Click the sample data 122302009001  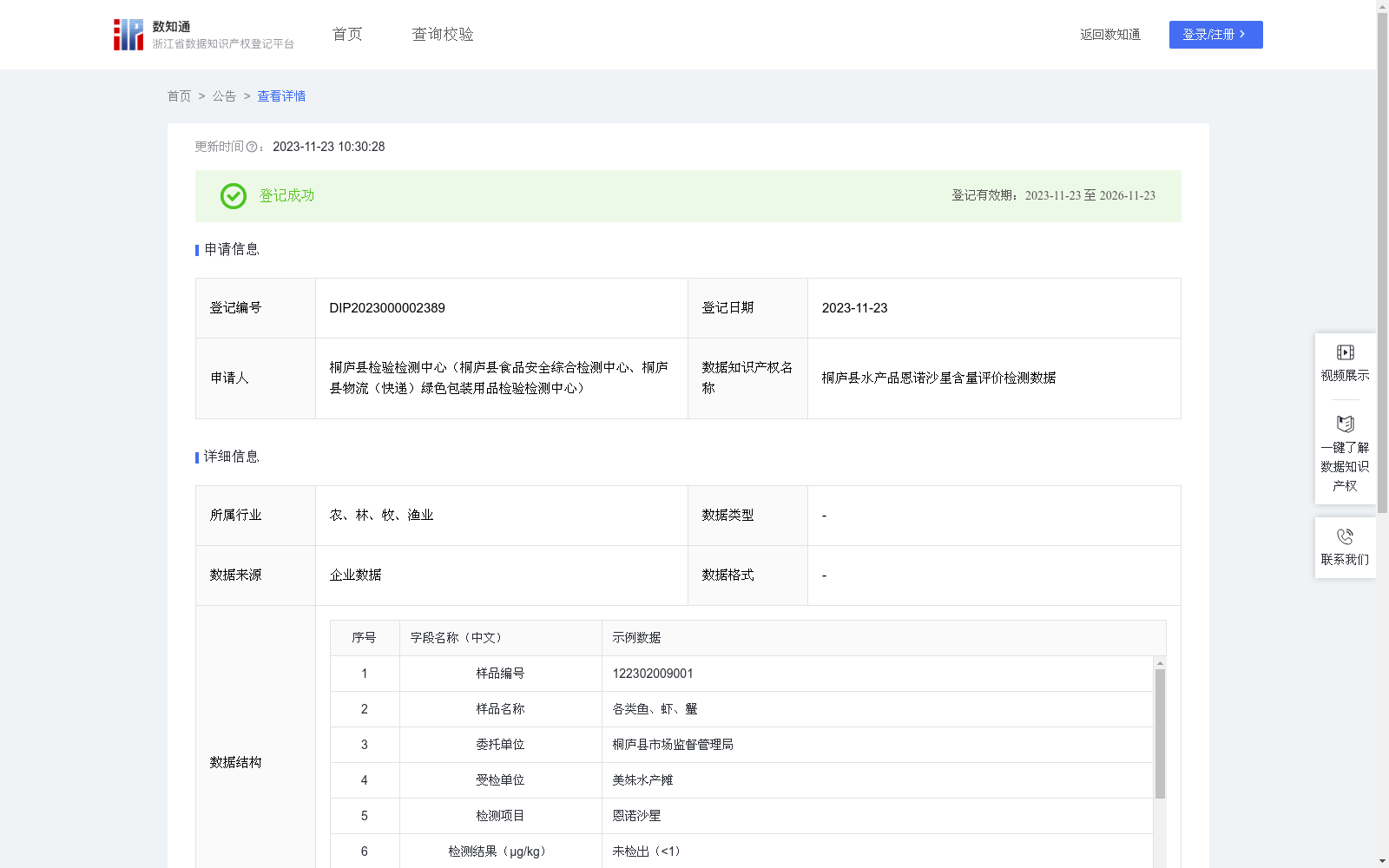653,674
